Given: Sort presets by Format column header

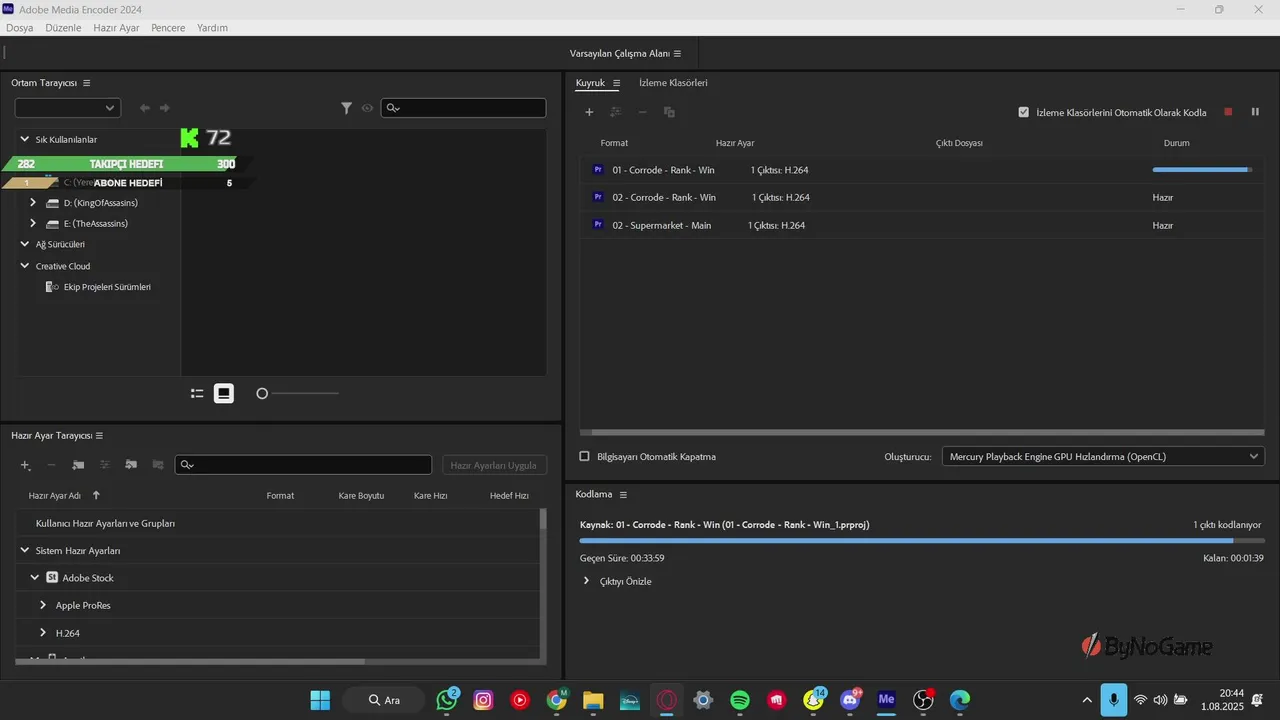Looking at the screenshot, I should click(280, 495).
